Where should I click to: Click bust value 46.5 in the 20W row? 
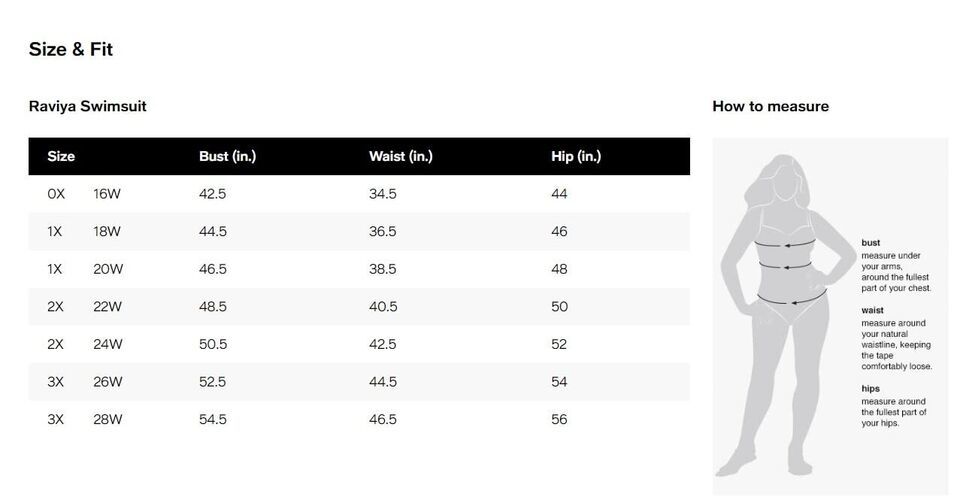(x=213, y=269)
